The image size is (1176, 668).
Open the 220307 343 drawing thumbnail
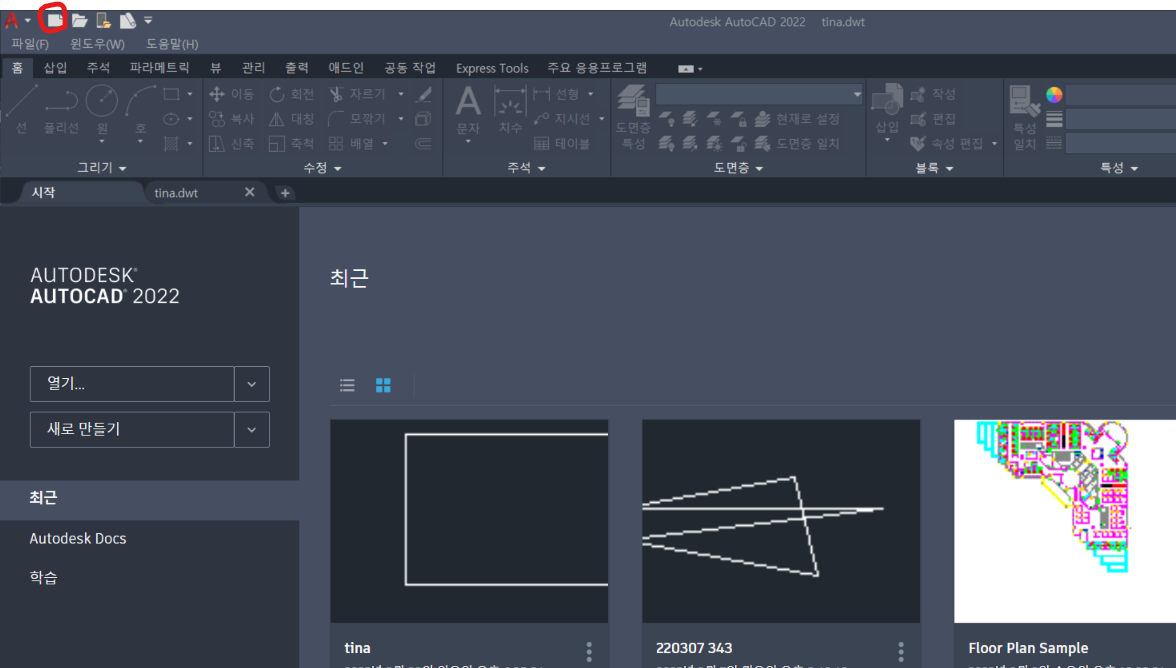781,521
